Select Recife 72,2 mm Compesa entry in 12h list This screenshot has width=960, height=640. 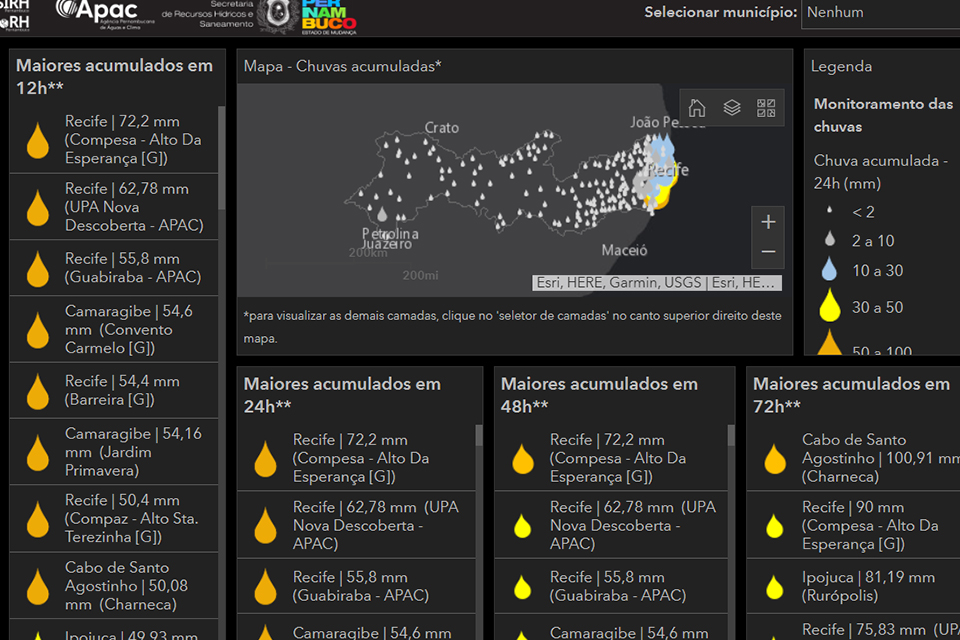pyautogui.click(x=114, y=140)
